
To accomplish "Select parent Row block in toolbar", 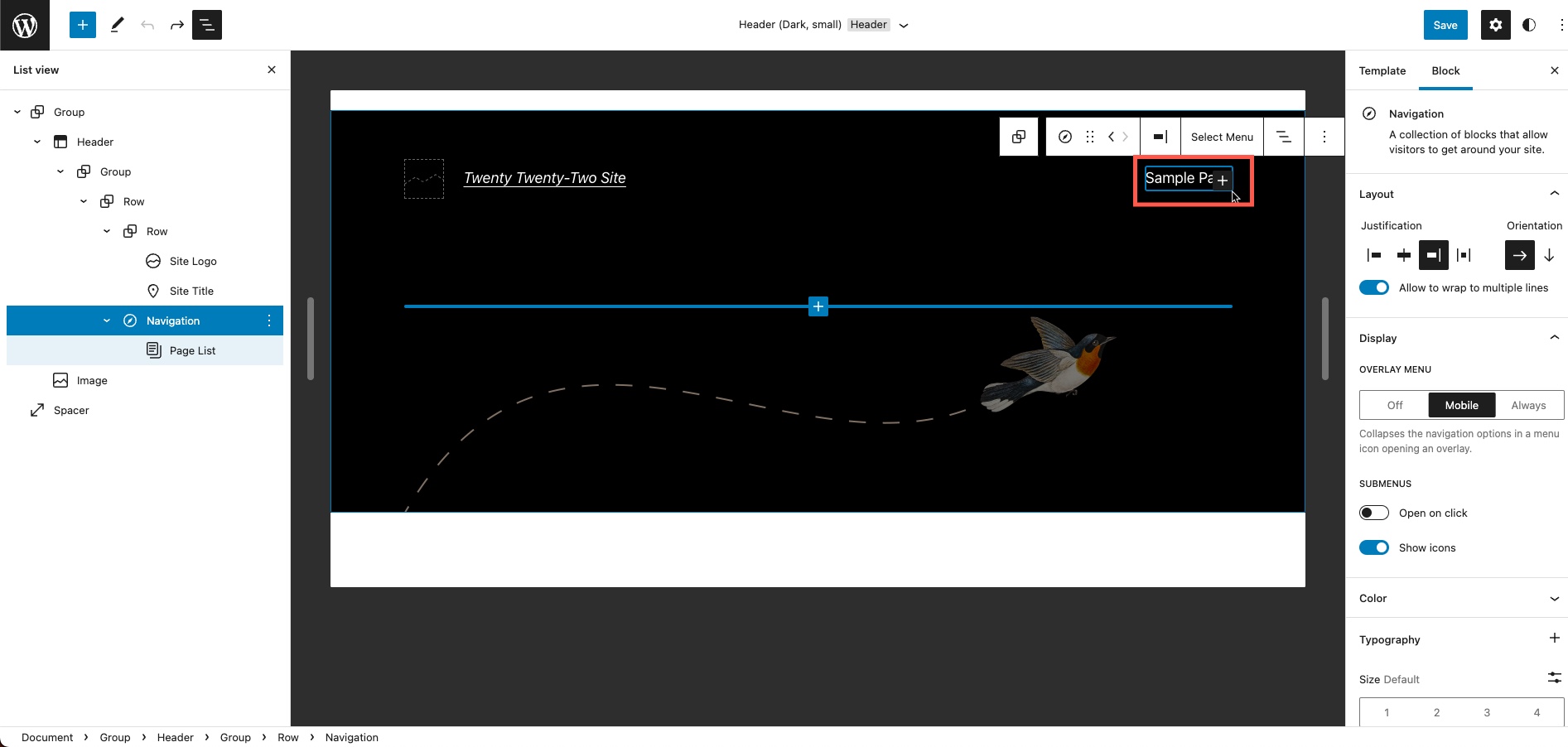I will click(1019, 137).
